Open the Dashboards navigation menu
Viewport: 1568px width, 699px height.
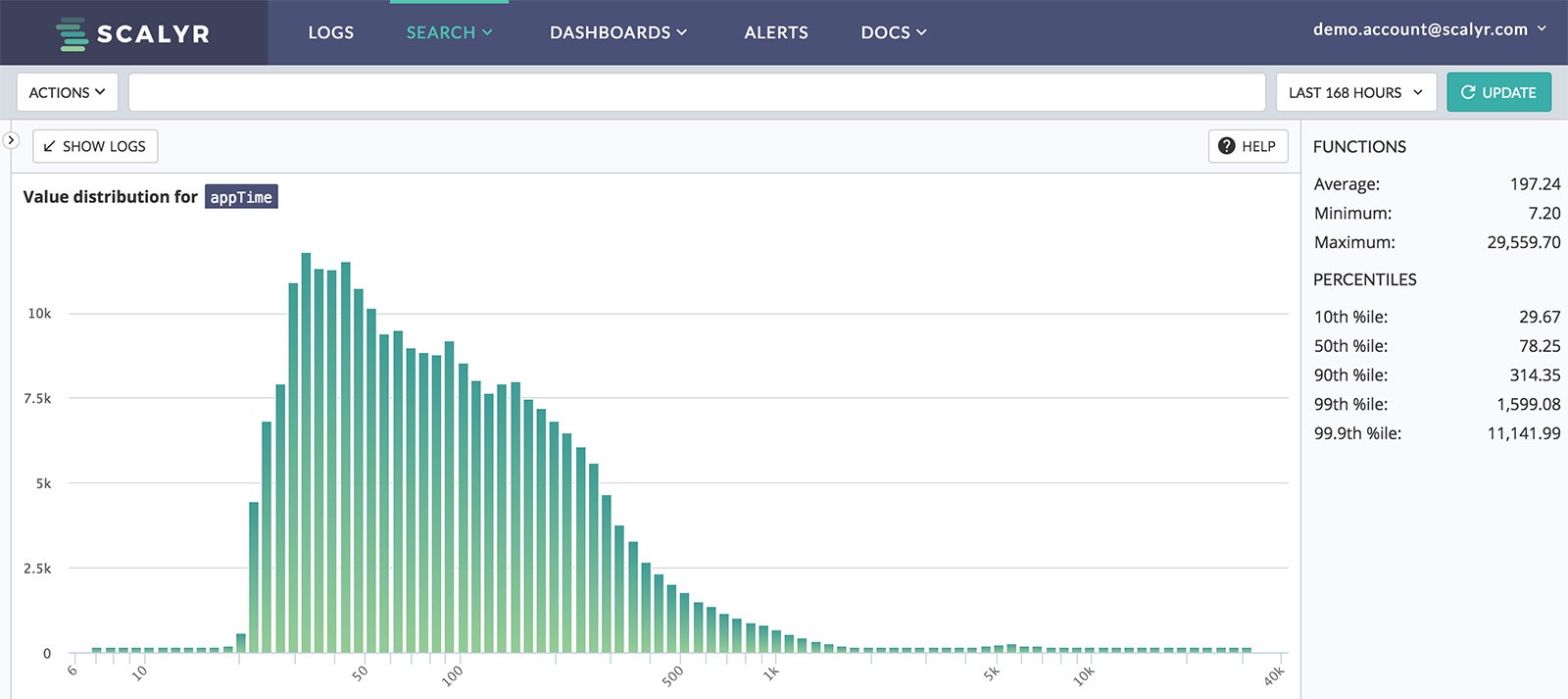(x=617, y=32)
